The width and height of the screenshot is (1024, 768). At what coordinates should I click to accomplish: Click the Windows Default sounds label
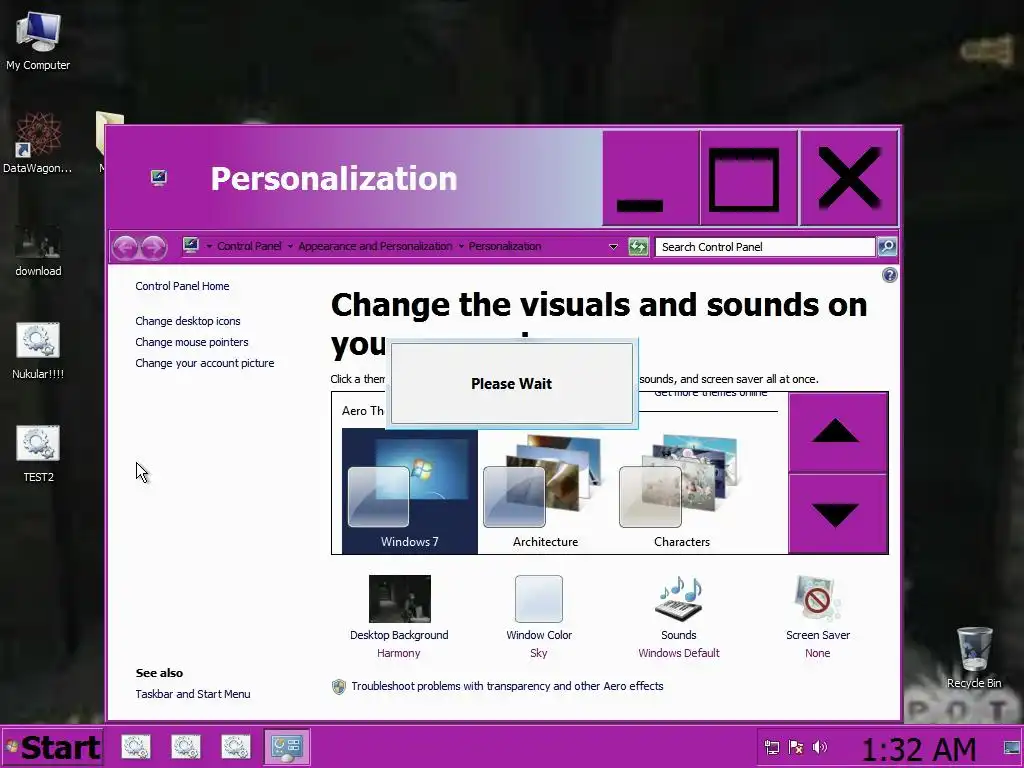tap(679, 653)
